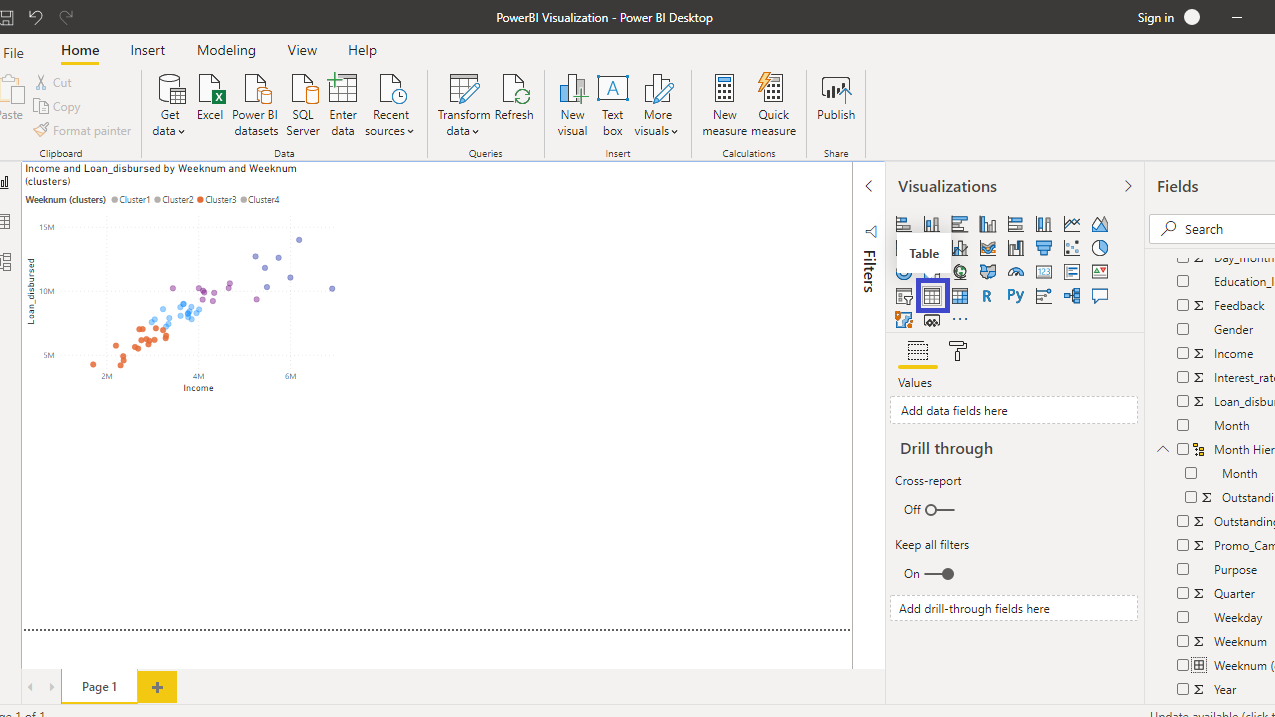Select the Waterfall chart icon
Image resolution: width=1275 pixels, height=717 pixels.
tap(1016, 248)
